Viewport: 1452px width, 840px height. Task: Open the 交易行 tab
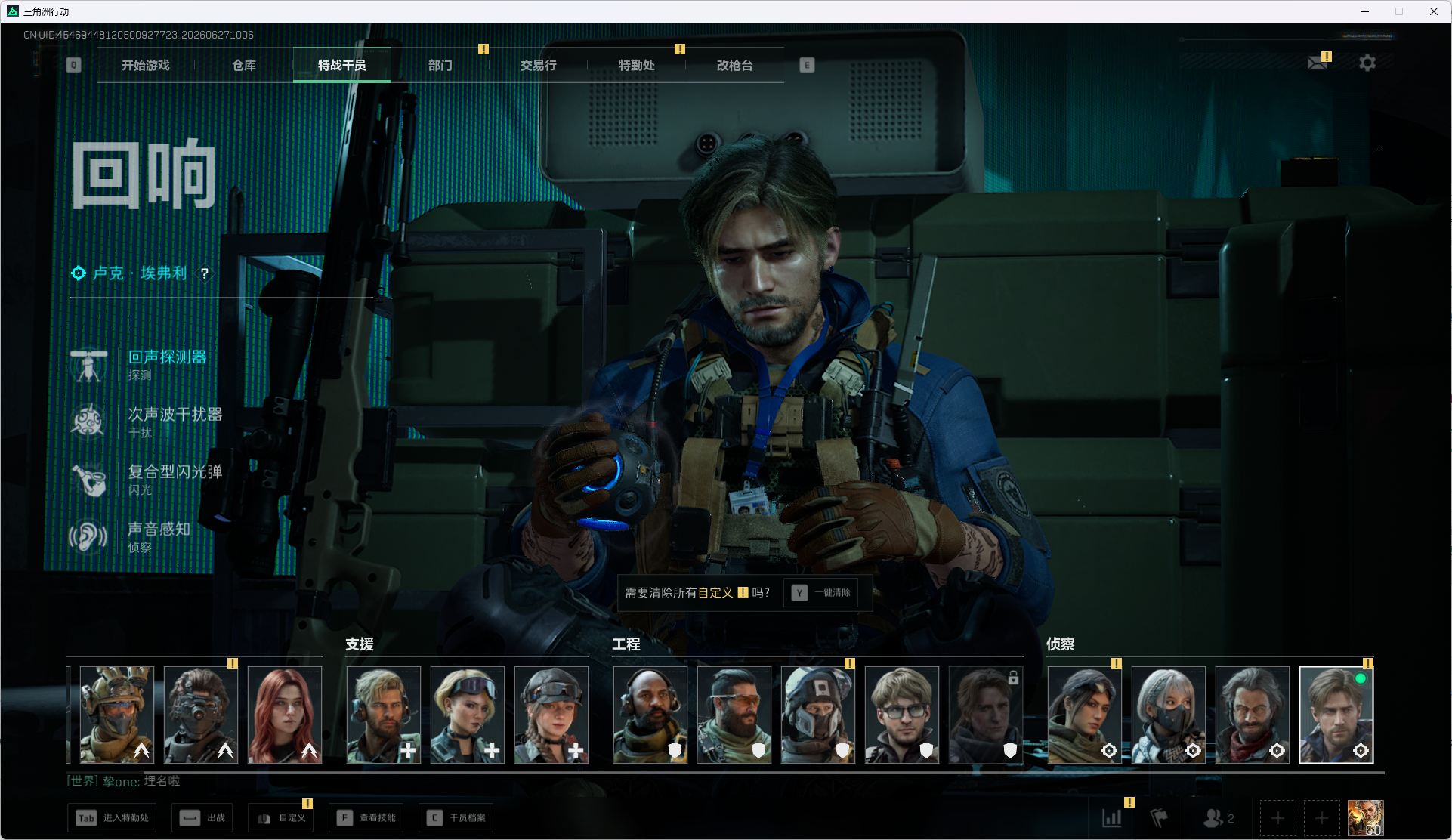tap(539, 65)
